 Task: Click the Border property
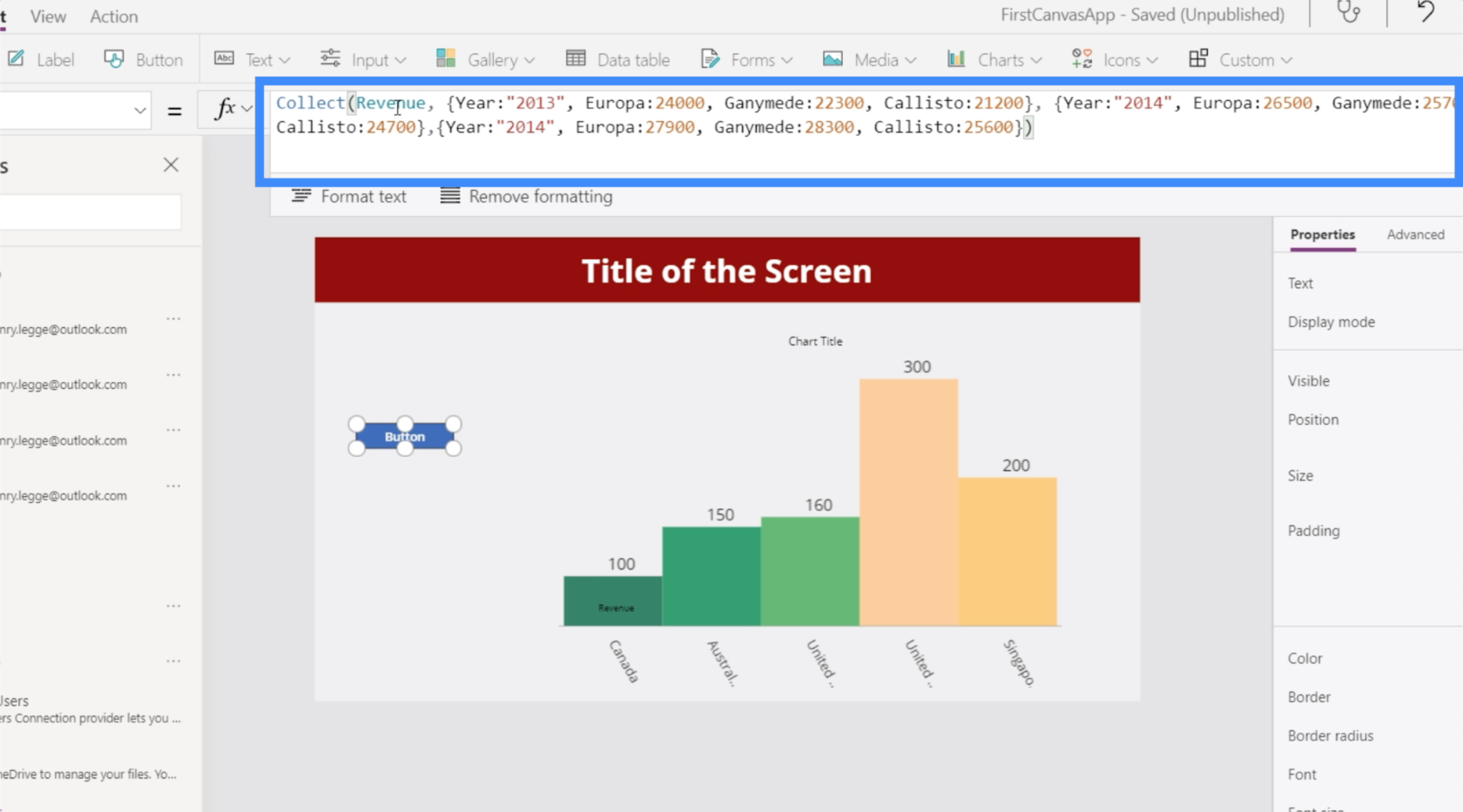click(1309, 697)
